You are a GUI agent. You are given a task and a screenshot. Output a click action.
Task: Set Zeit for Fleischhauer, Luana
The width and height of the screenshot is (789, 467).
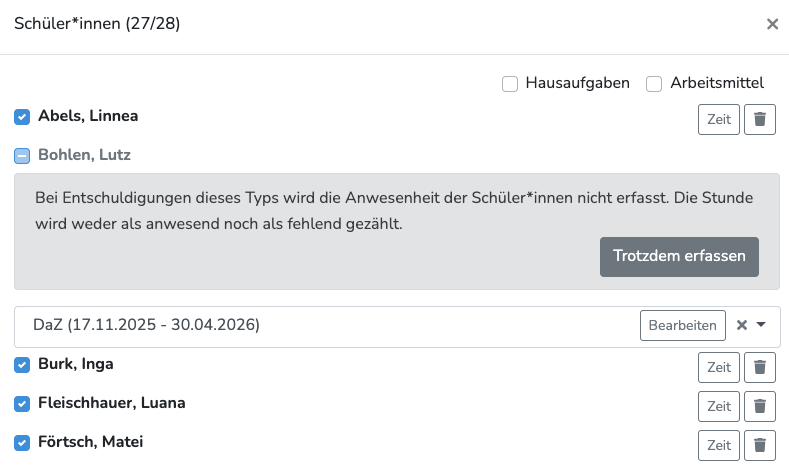(x=719, y=406)
